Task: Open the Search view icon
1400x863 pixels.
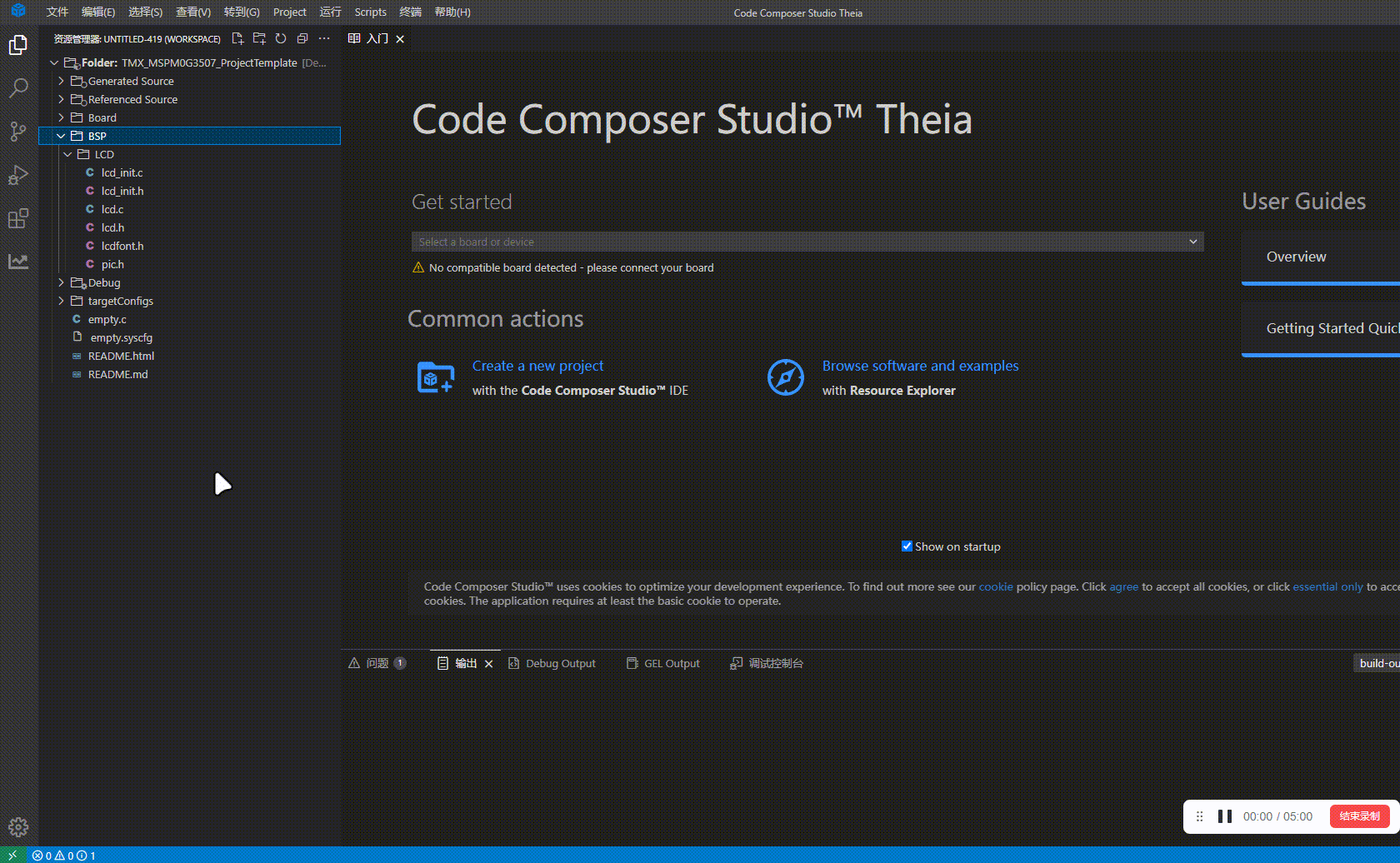Action: pyautogui.click(x=18, y=88)
